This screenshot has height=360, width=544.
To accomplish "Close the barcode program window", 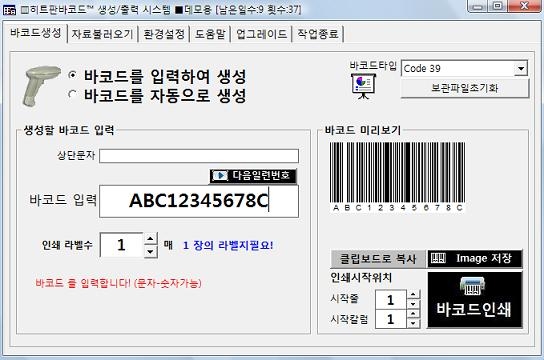I will click(x=525, y=6).
